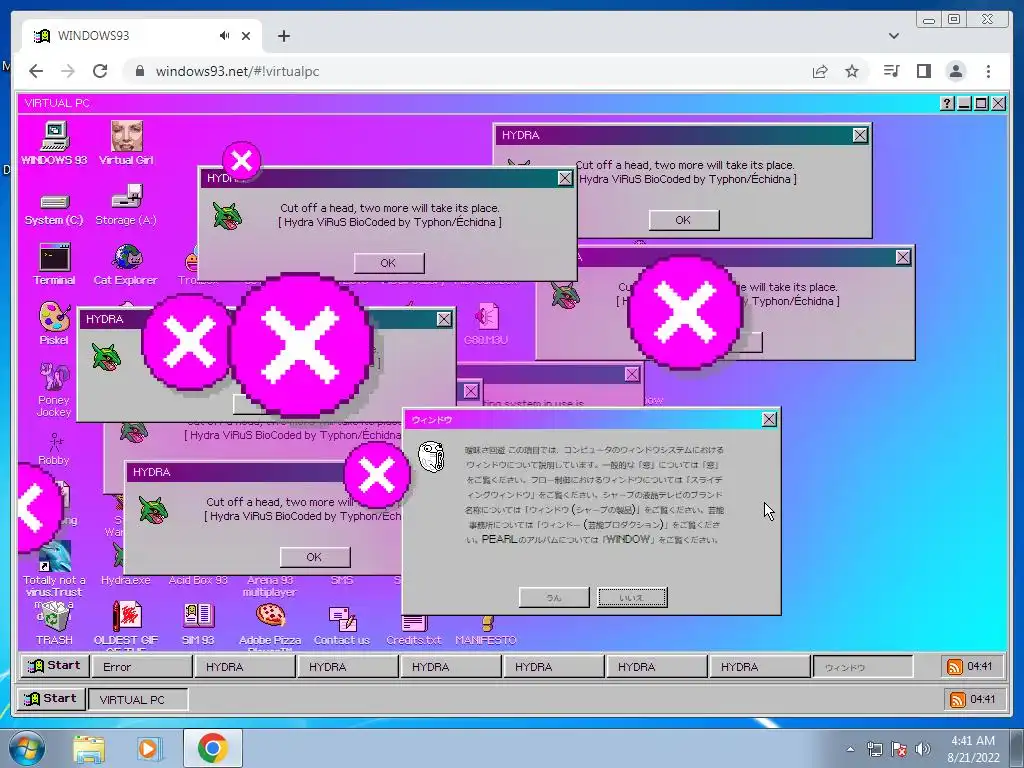Show hidden system tray icons
The image size is (1024, 768).
click(x=850, y=749)
